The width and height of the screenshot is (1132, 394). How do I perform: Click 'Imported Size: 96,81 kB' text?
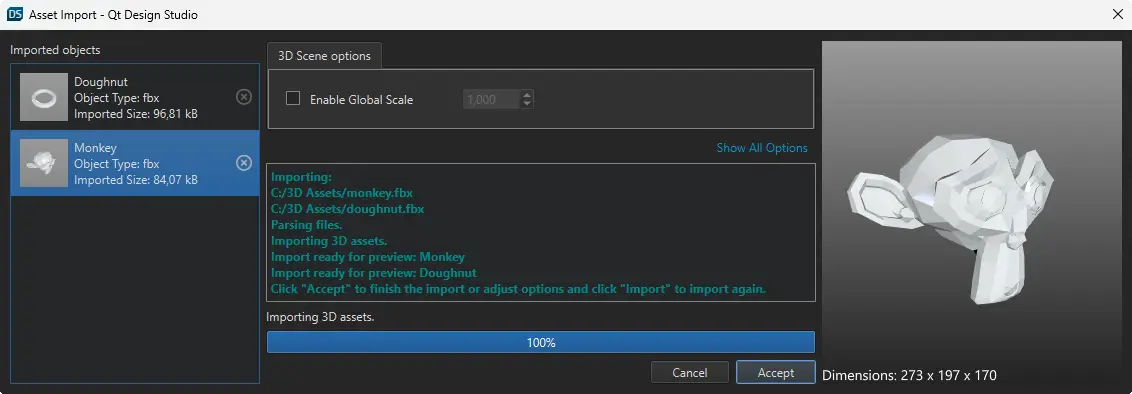click(136, 114)
